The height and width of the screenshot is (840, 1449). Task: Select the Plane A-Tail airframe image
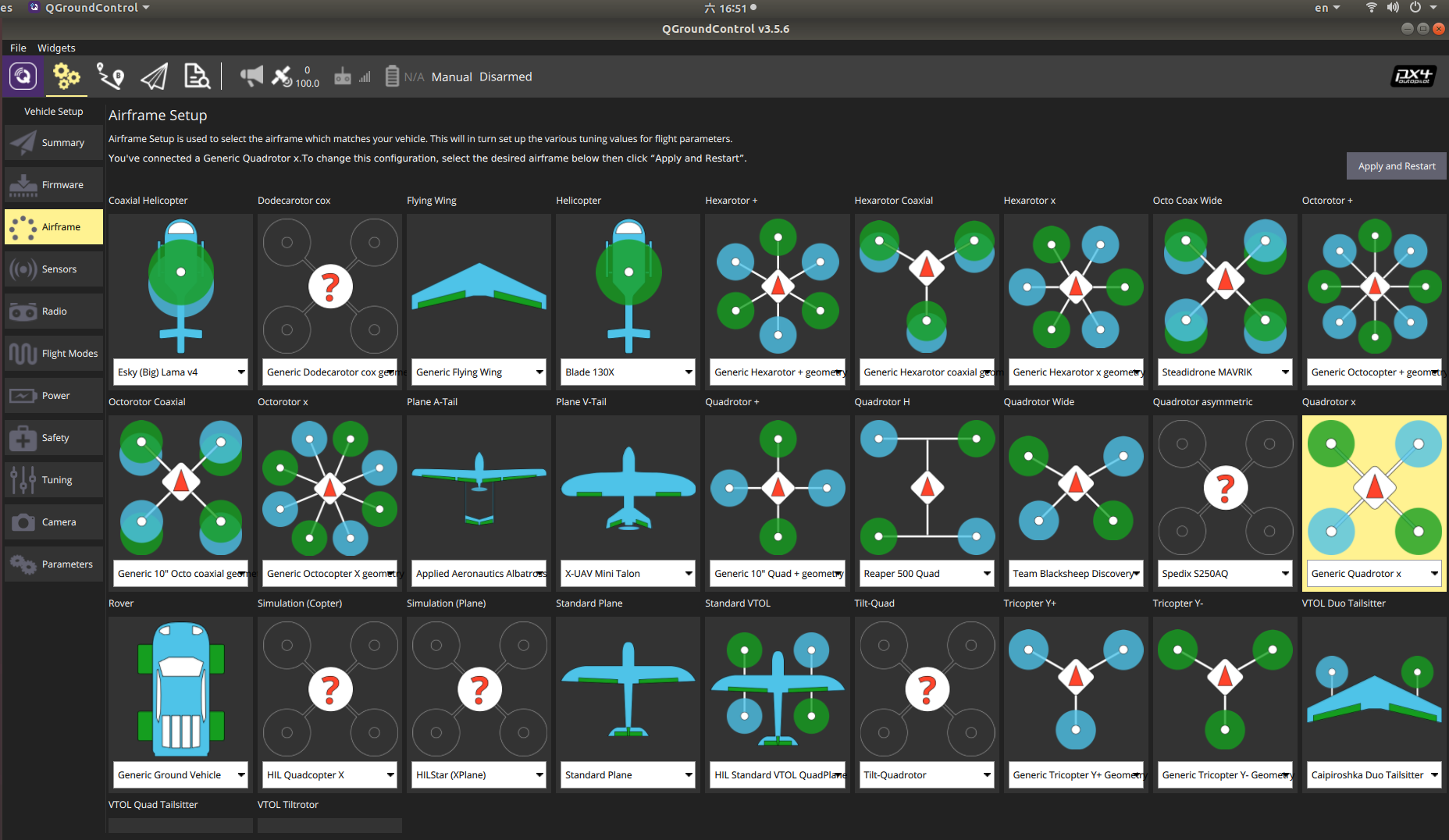(x=479, y=486)
